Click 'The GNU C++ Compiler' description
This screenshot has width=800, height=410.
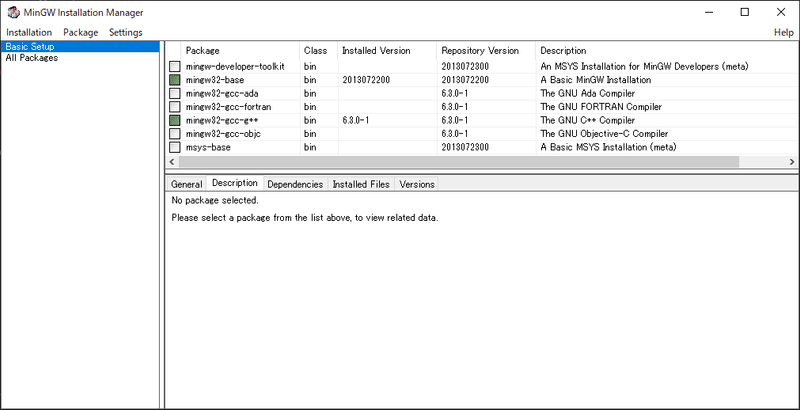588,120
